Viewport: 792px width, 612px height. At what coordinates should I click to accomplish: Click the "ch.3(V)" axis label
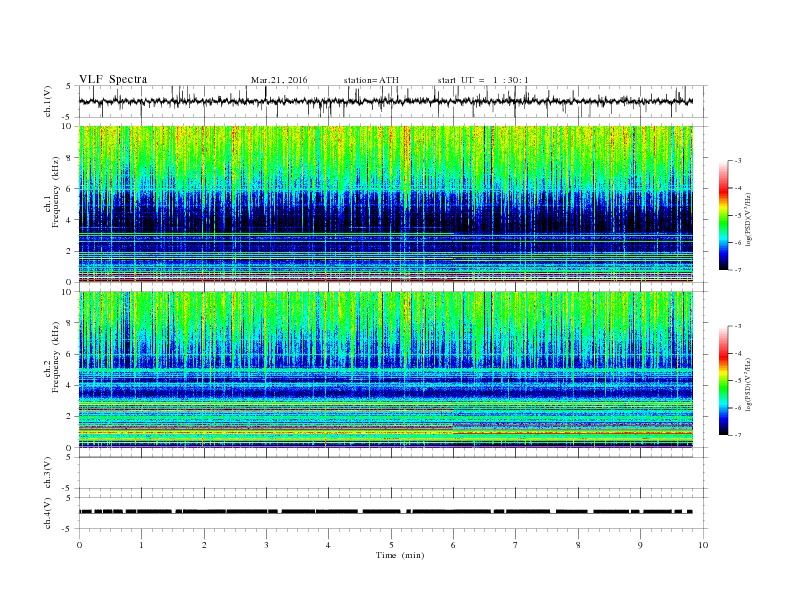click(48, 473)
